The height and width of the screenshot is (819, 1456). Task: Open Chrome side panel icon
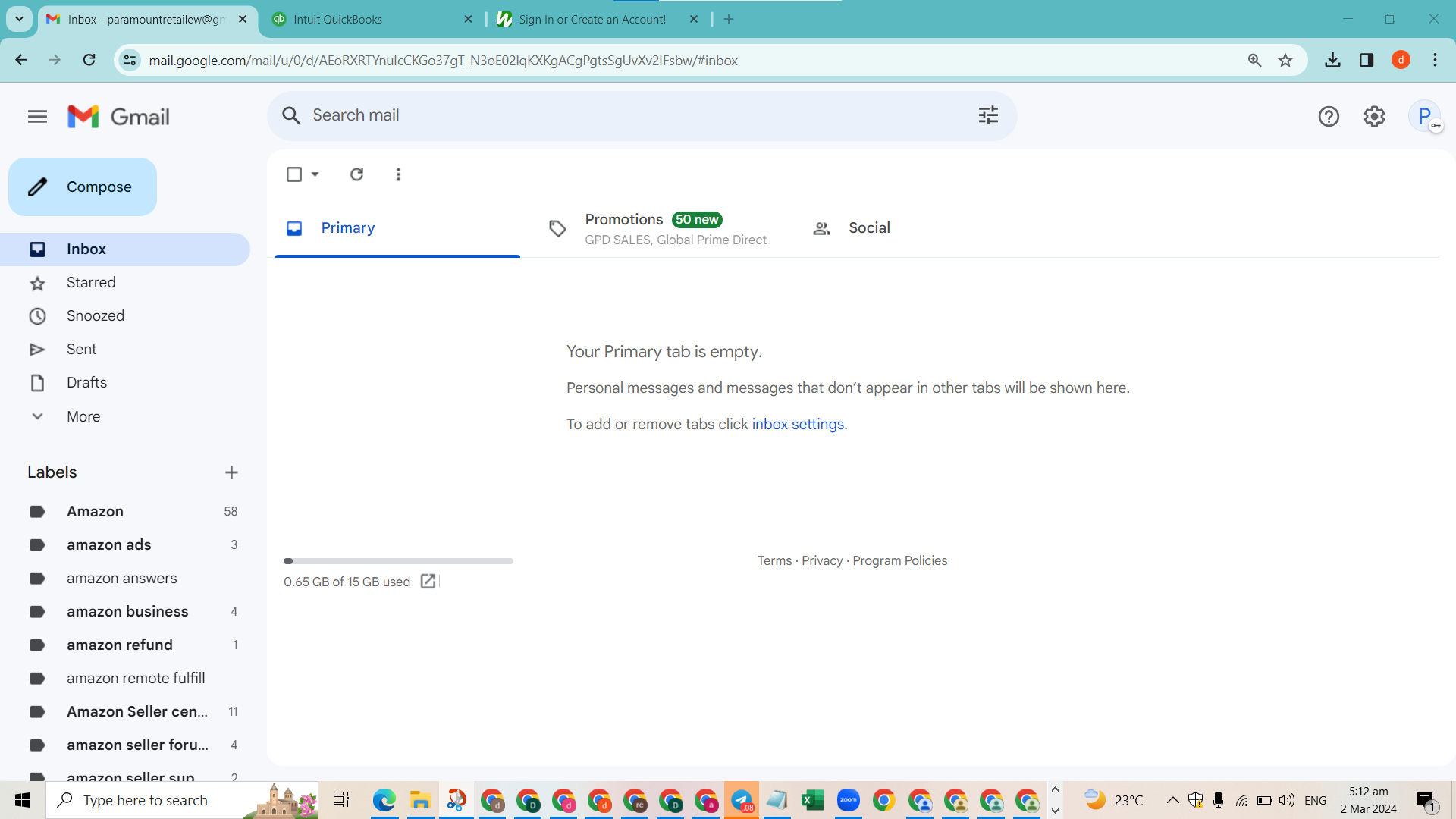point(1367,60)
